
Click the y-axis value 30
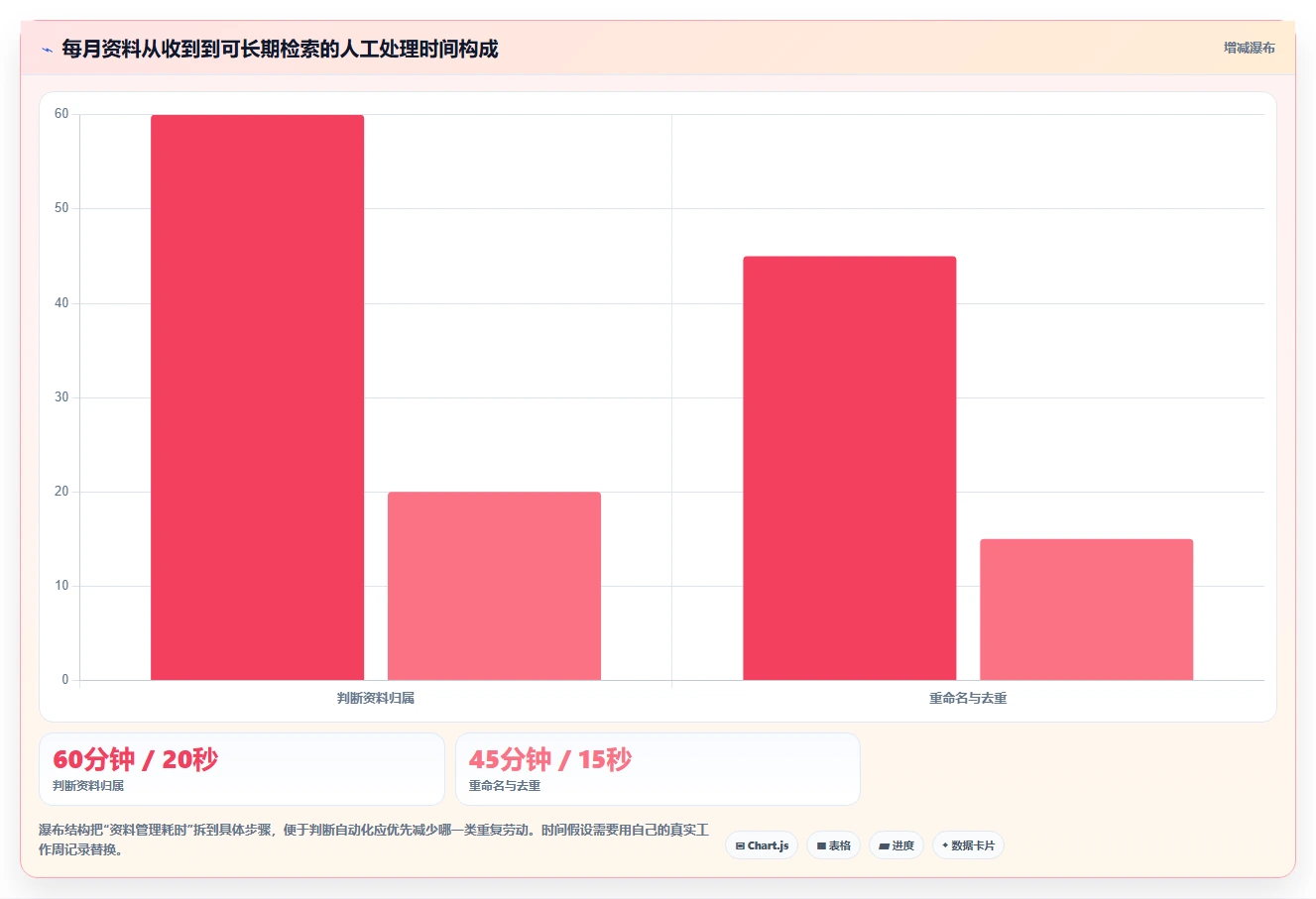61,397
